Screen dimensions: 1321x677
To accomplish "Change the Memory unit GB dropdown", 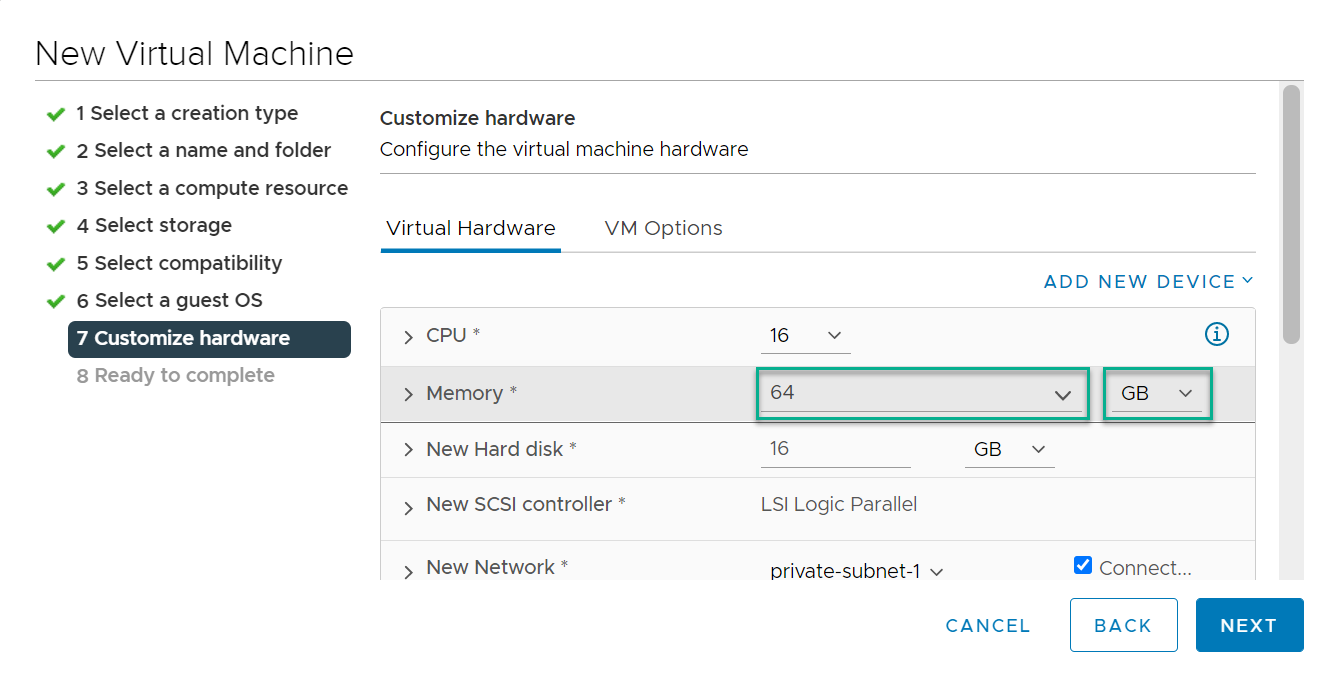I will coord(1157,394).
